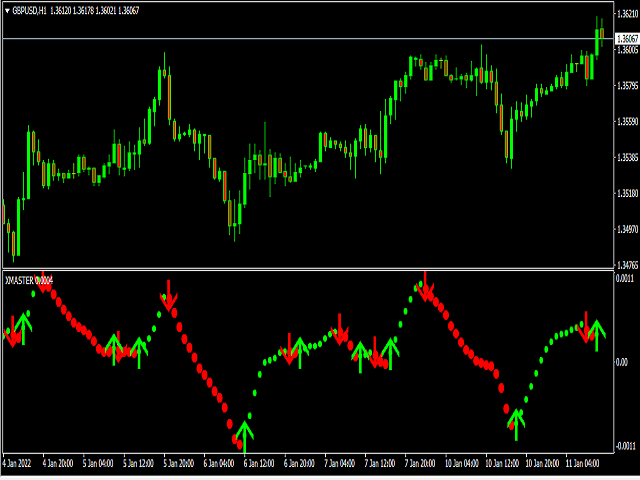640x480 pixels.
Task: Select the green buy arrow above 10 Jan 12:00
Action: (516, 424)
